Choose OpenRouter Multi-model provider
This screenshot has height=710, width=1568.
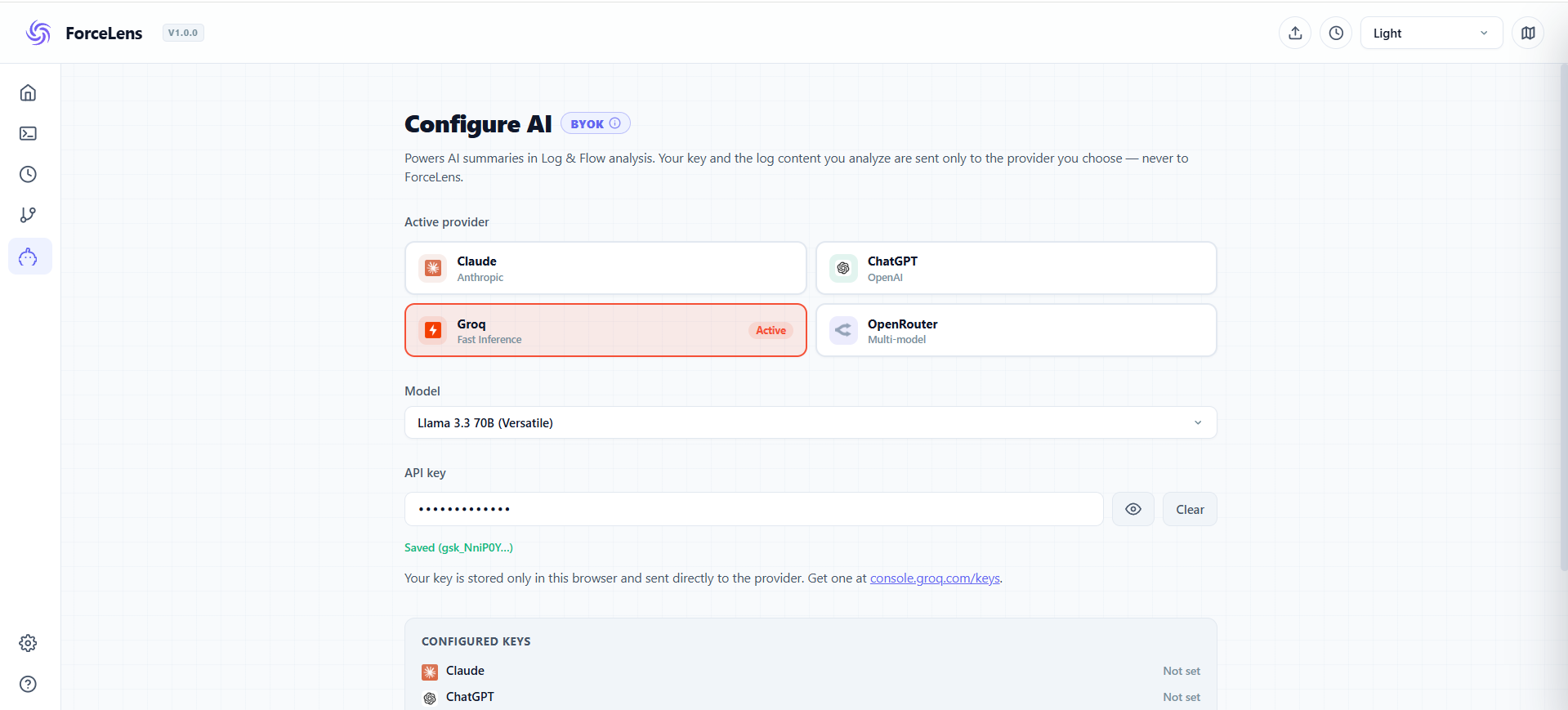point(1016,331)
